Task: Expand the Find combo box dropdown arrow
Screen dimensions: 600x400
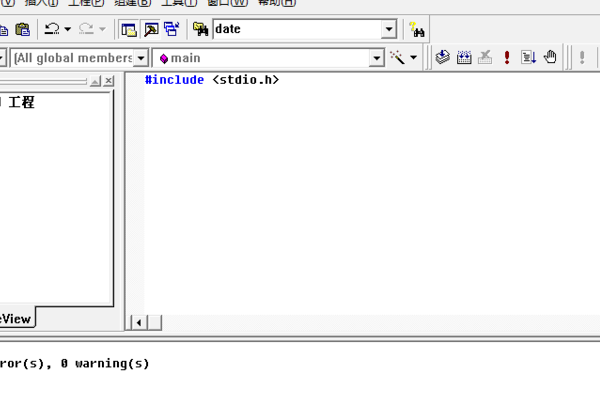Action: [389, 29]
